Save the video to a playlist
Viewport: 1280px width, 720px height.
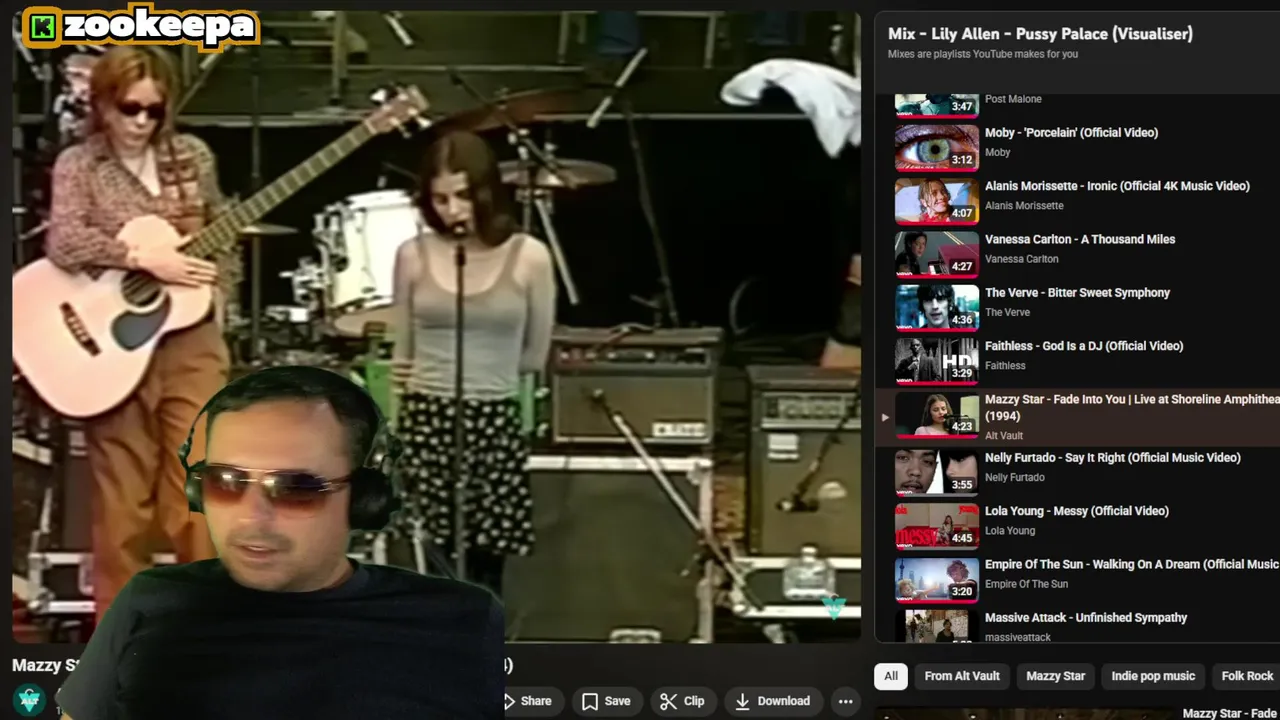606,701
